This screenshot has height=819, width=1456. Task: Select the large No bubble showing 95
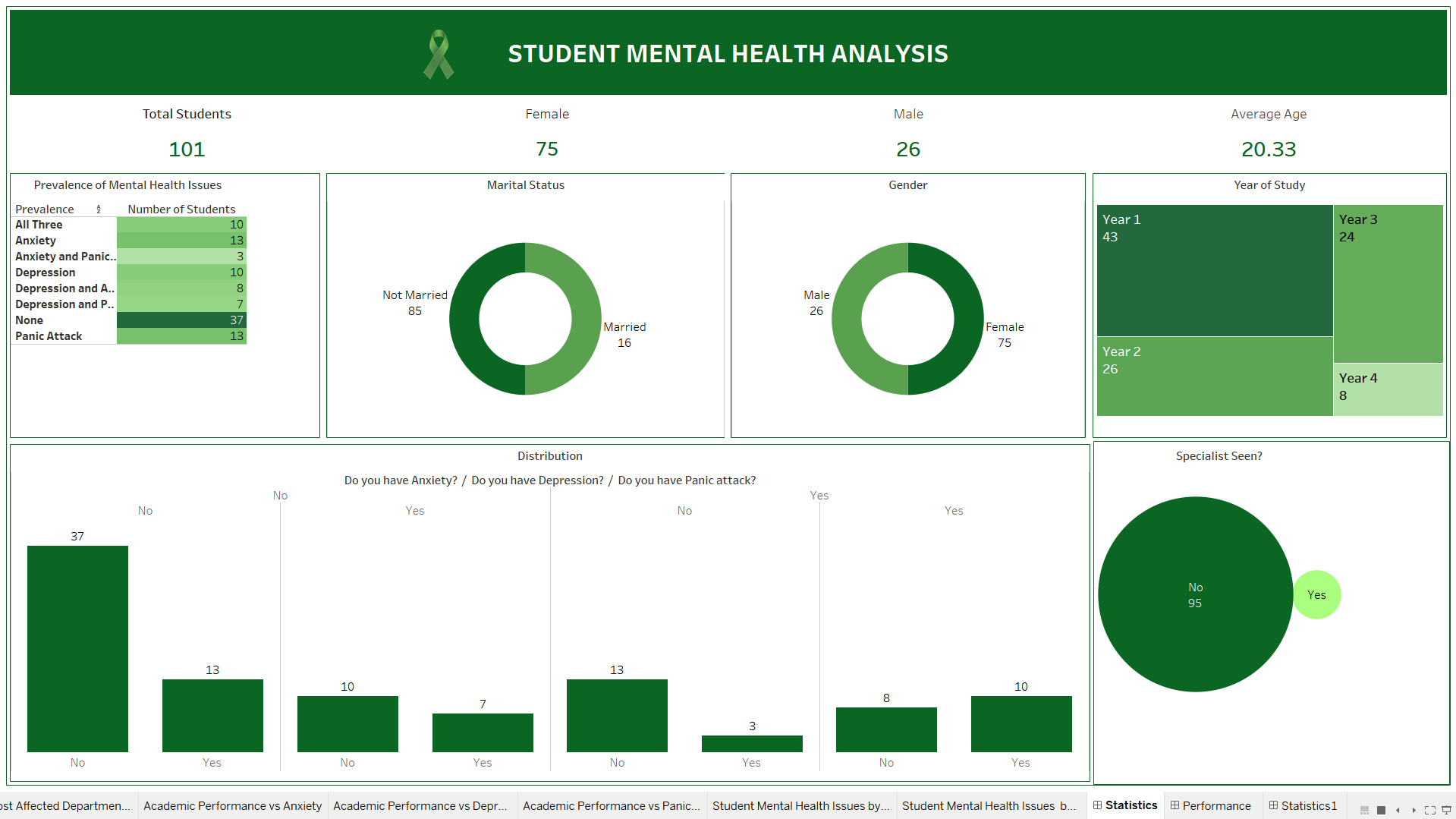[x=1195, y=594]
